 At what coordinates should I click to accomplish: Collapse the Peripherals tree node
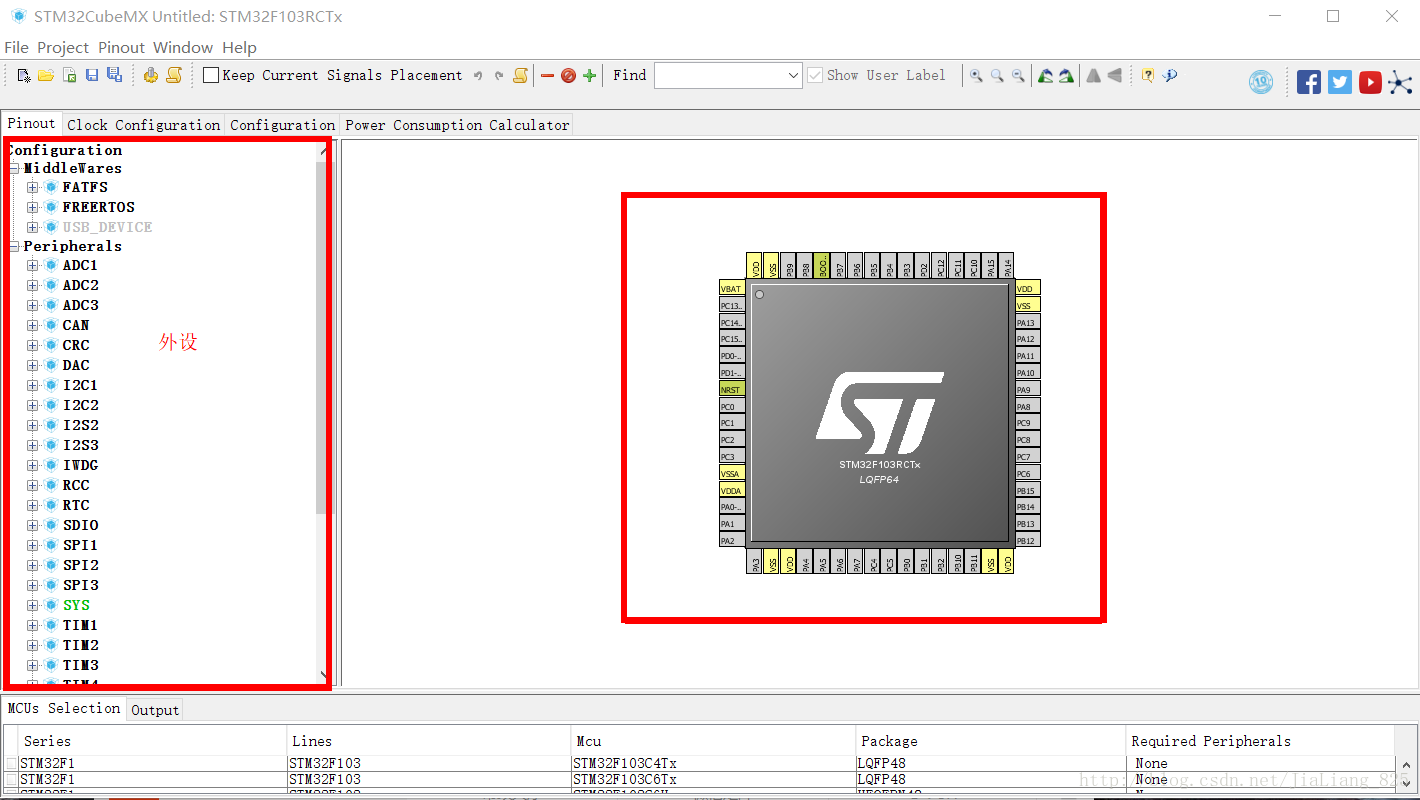click(x=14, y=246)
